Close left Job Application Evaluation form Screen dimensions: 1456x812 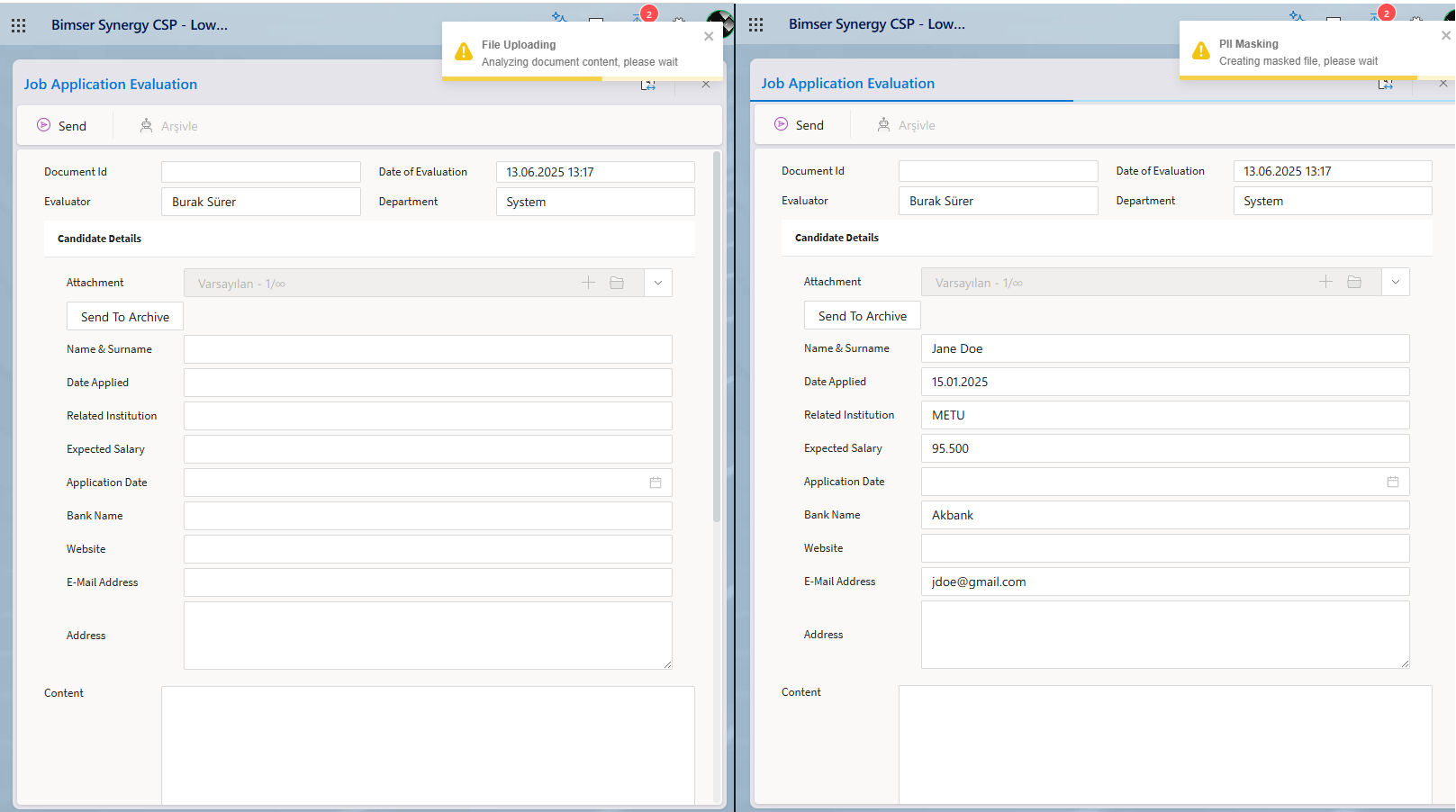click(x=706, y=85)
